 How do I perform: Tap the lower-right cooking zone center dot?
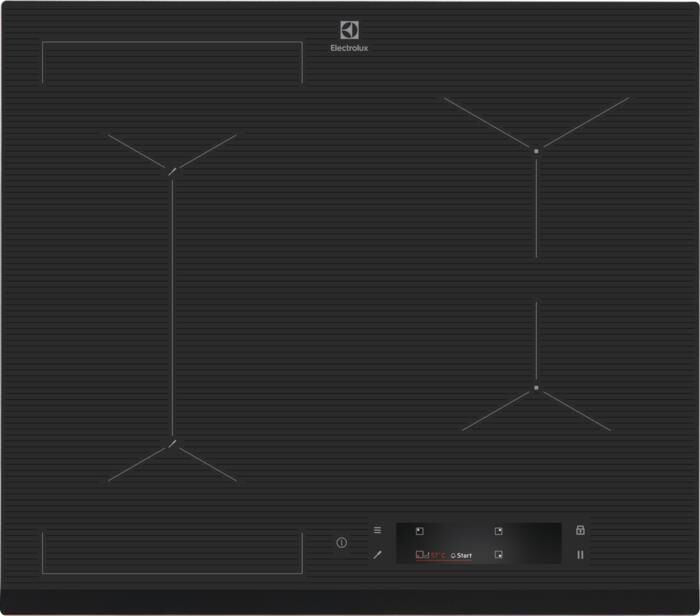[x=536, y=387]
